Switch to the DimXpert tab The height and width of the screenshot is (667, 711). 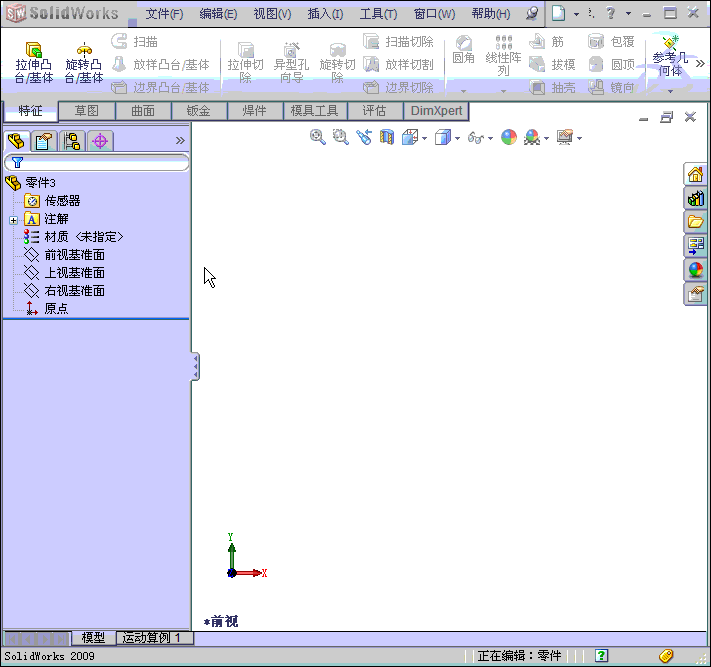click(436, 111)
